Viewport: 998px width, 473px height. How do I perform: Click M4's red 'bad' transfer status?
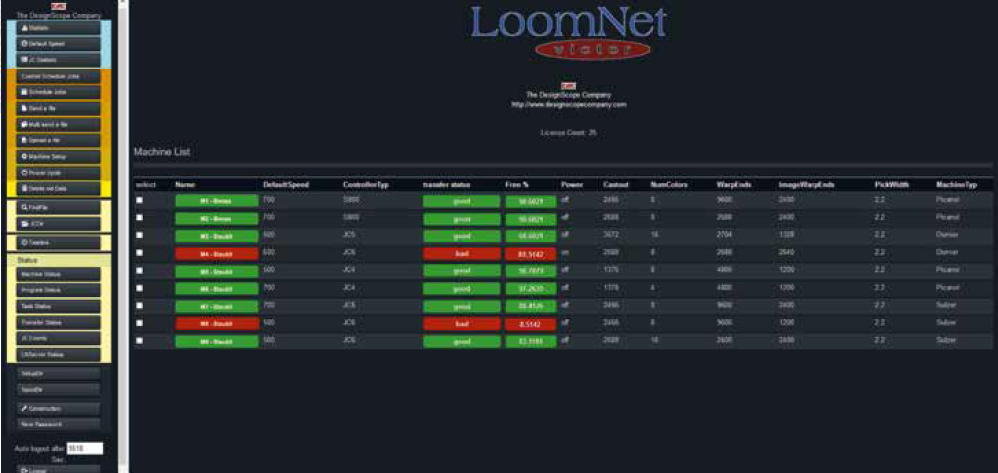pos(461,254)
